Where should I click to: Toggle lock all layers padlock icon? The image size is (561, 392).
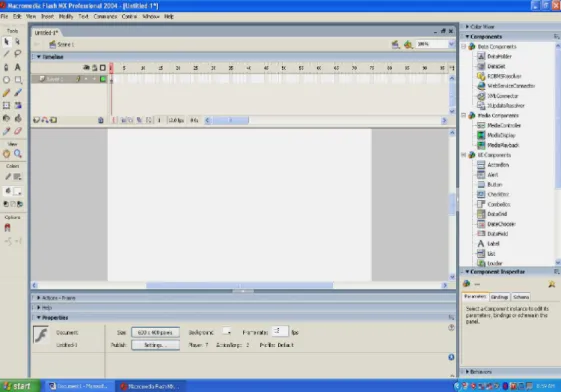(95, 68)
